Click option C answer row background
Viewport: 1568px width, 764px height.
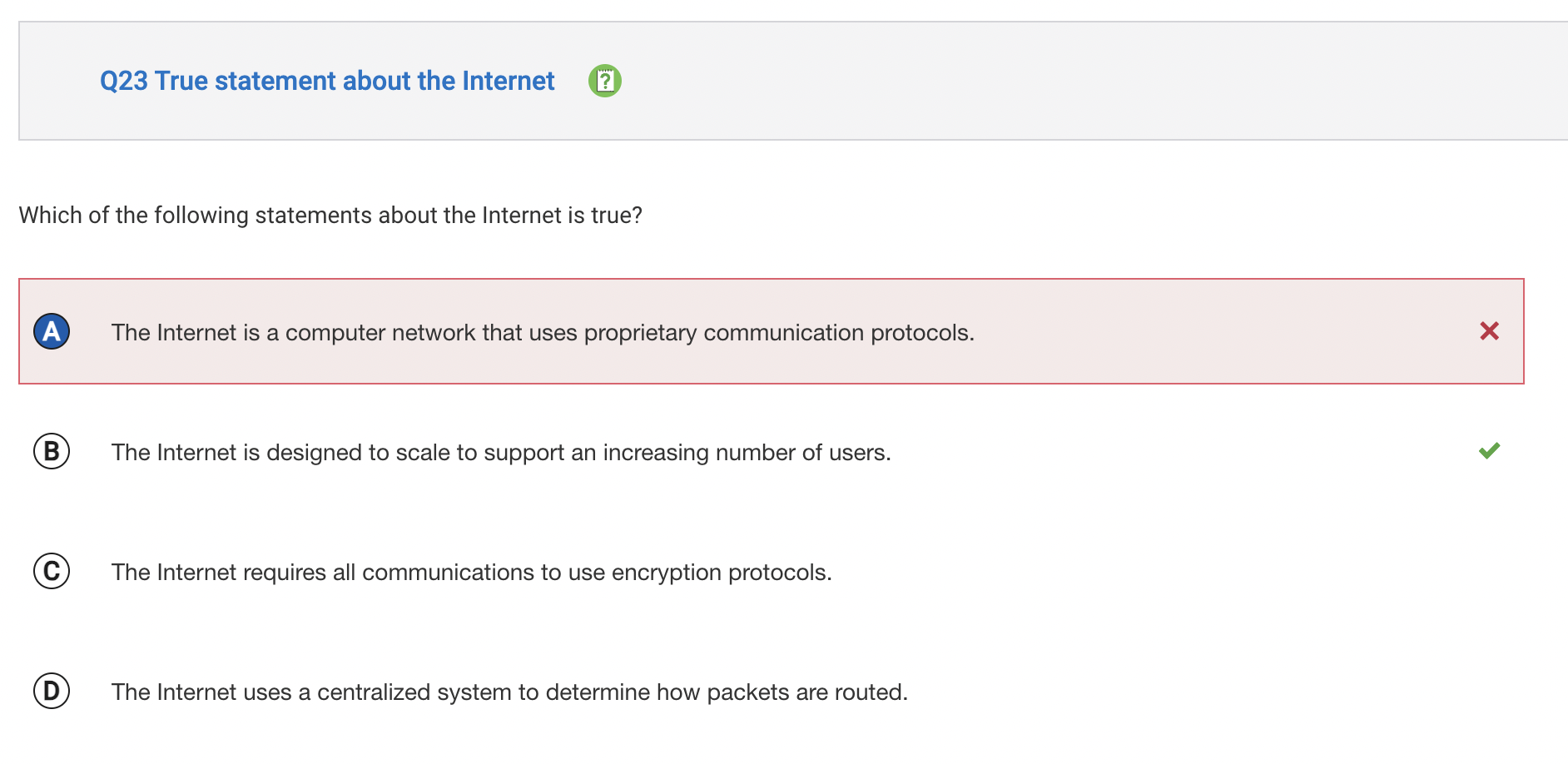[x=772, y=571]
